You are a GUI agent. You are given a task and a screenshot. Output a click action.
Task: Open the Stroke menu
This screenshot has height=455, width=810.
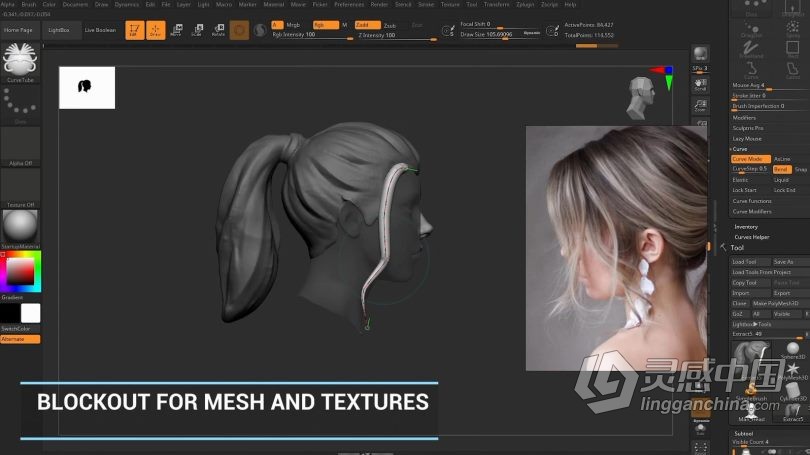click(426, 4)
